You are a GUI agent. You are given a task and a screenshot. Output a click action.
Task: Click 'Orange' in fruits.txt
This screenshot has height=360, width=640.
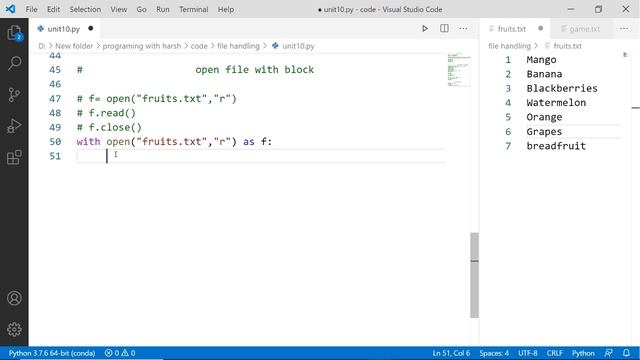pos(544,117)
